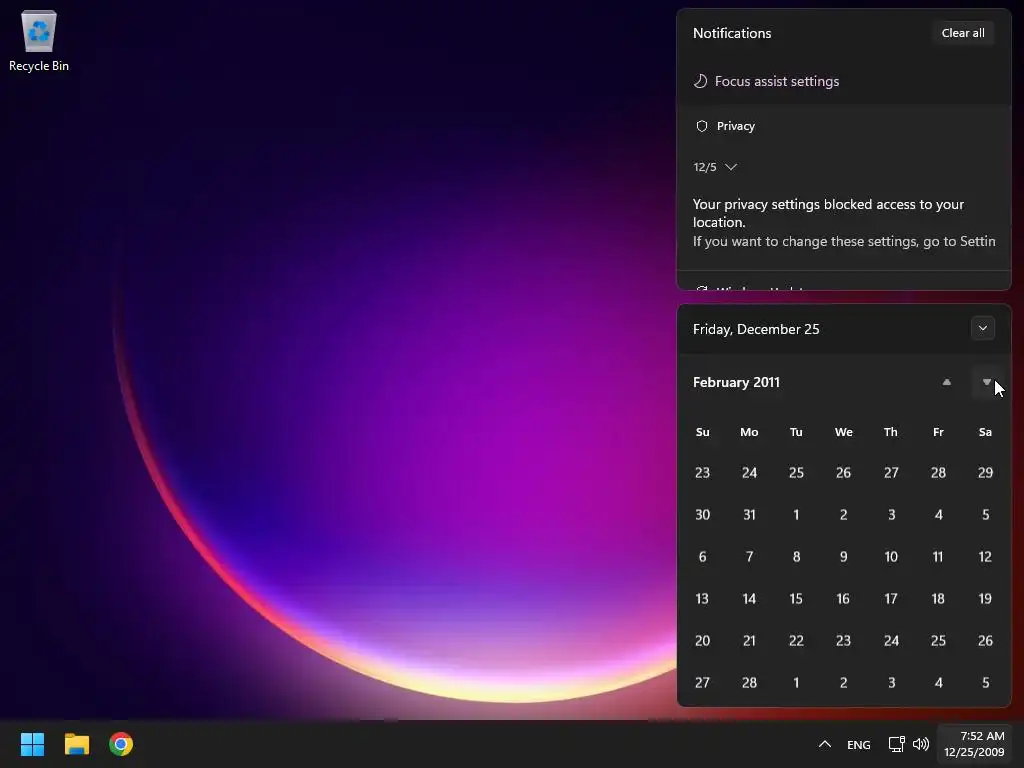
Task: Select March 1 in the last row
Action: (796, 682)
